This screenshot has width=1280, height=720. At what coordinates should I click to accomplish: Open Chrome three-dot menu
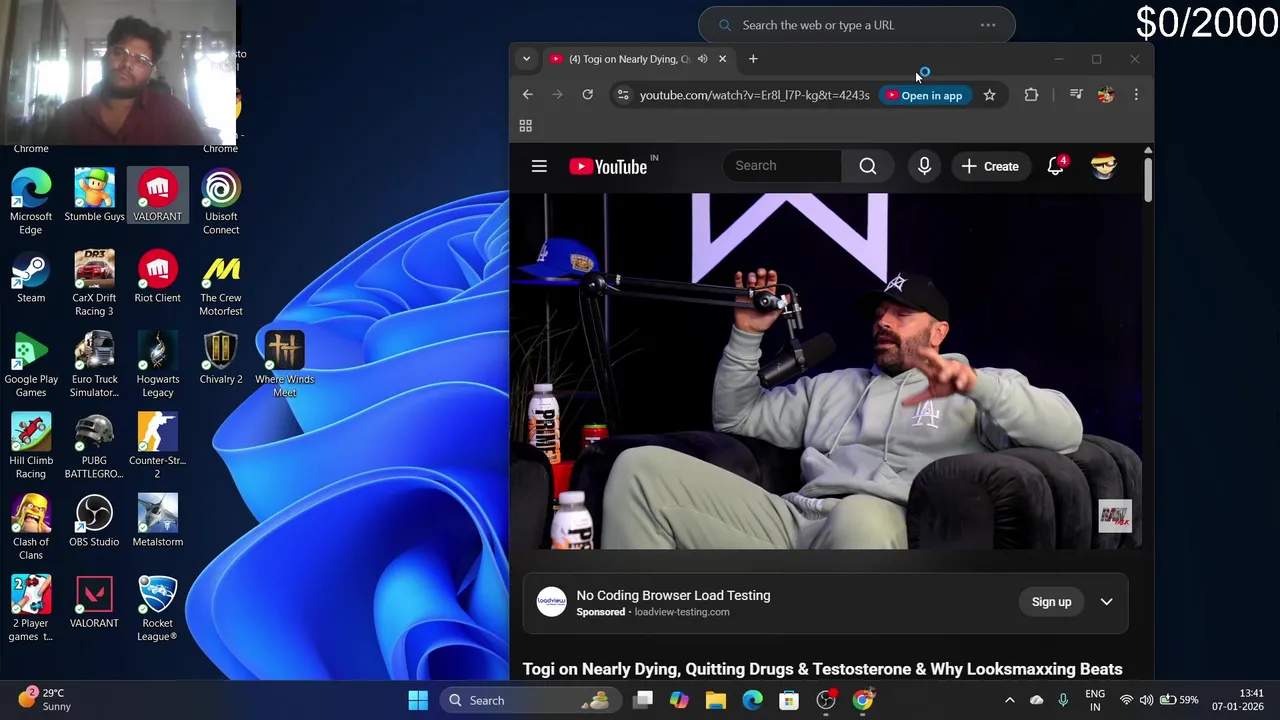point(1136,95)
